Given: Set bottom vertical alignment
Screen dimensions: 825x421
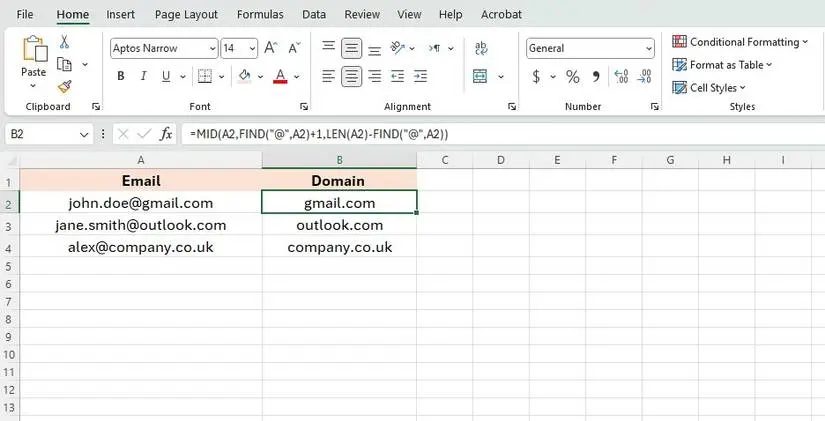Looking at the screenshot, I should pos(375,50).
